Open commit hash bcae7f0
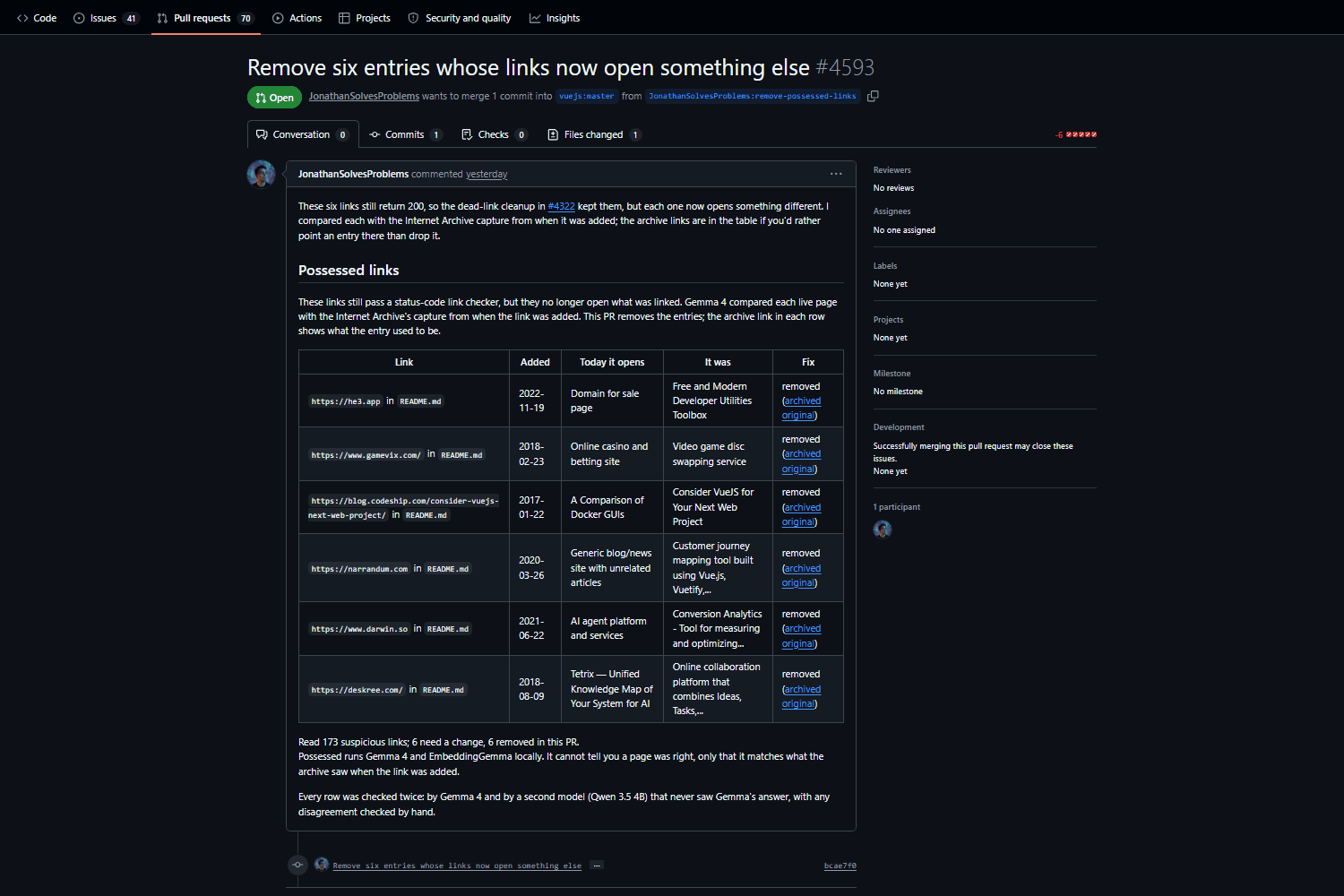This screenshot has height=896, width=1344. coord(840,866)
